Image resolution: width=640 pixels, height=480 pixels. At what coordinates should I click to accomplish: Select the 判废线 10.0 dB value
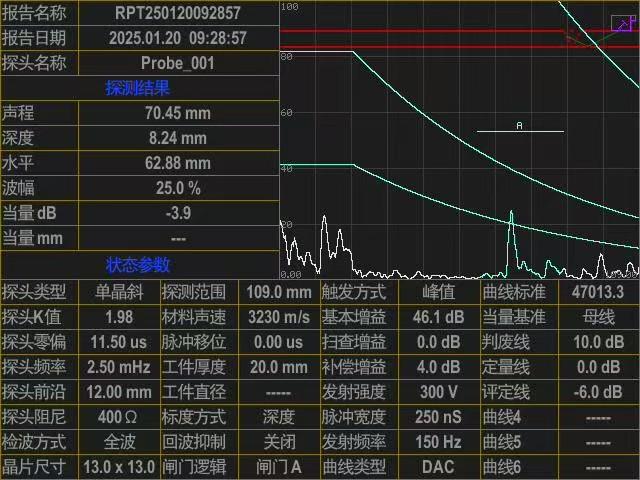tap(598, 342)
